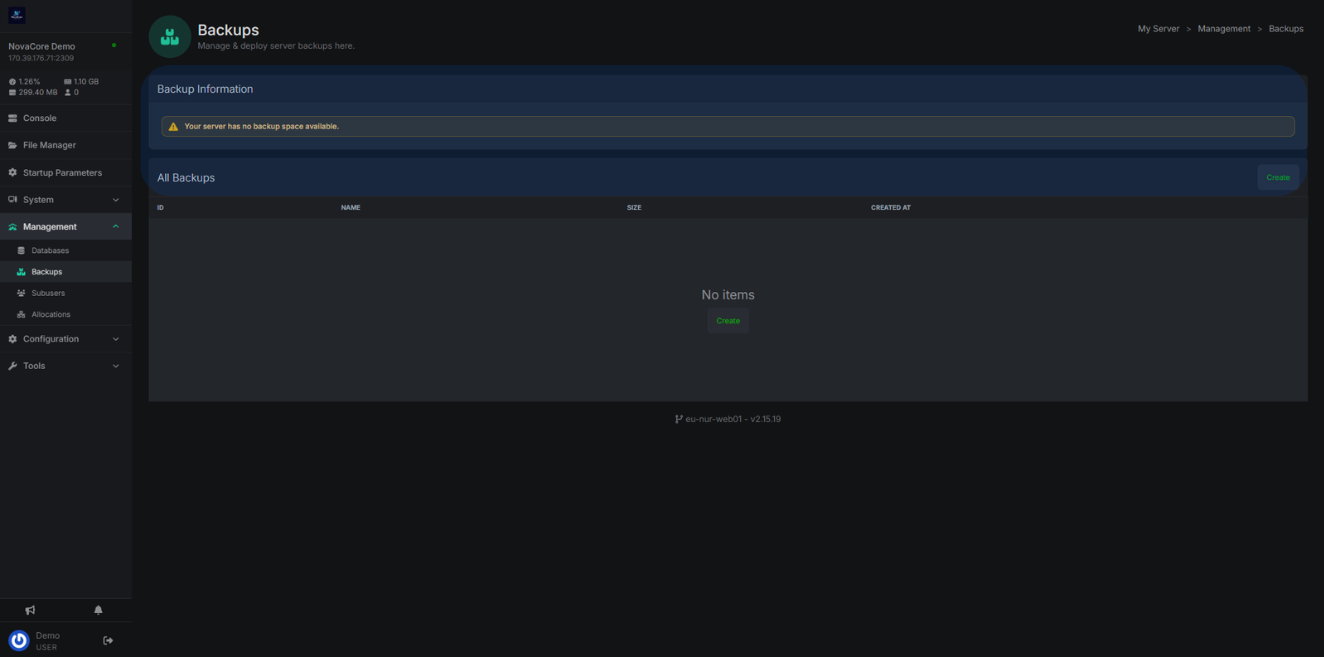
Task: Open File Manager in the sidebar
Action: (x=49, y=145)
